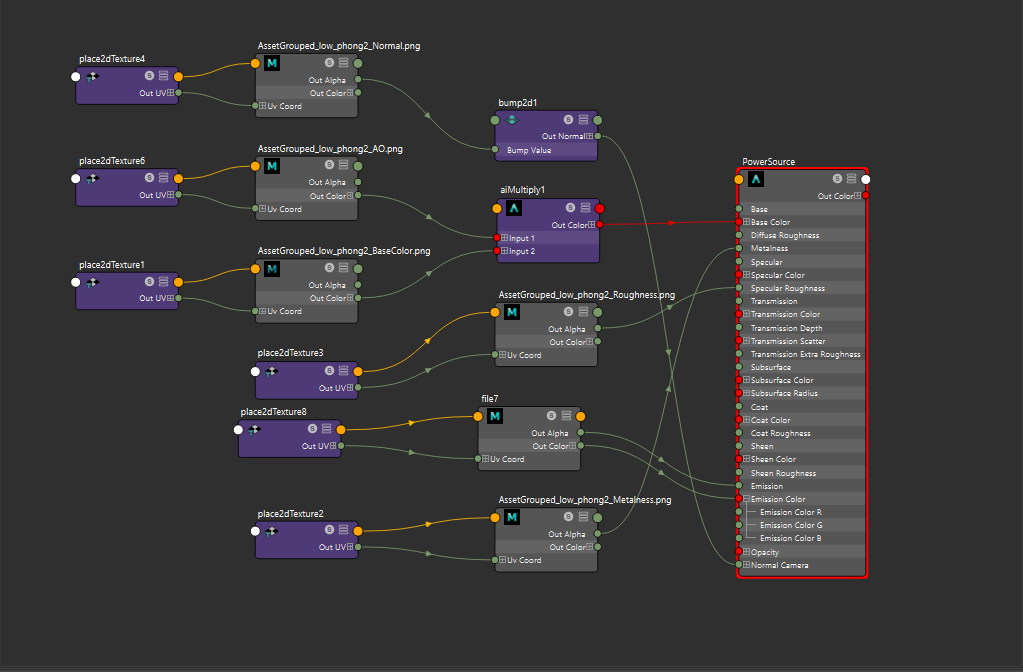Screen dimensions: 1023x672
Task: Click the Maya icon on the Normal.png node
Action: tap(272, 63)
